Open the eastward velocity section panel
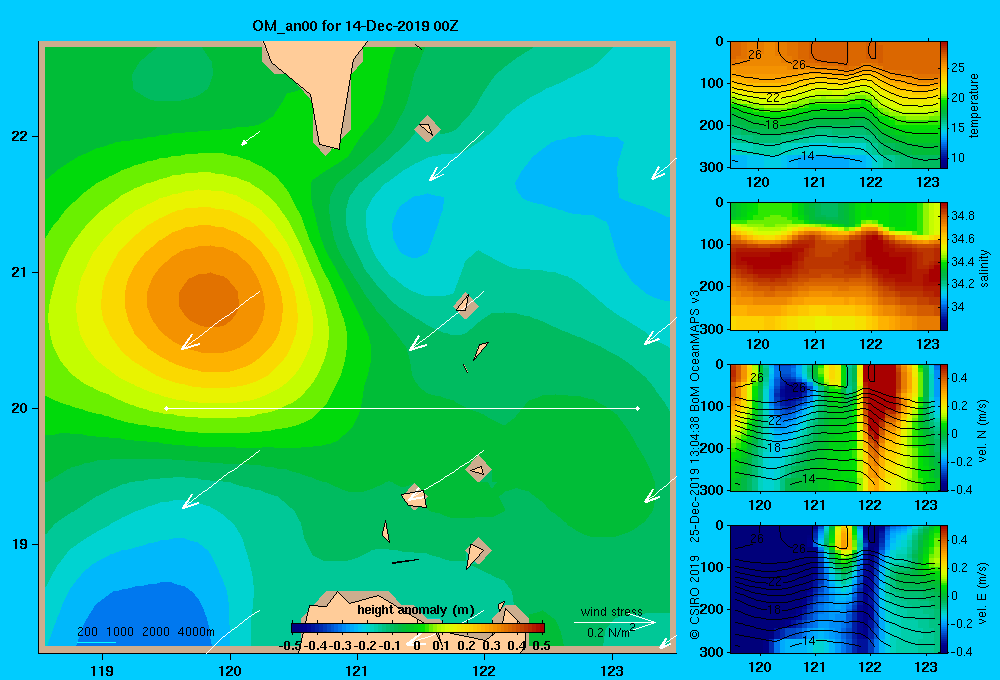This screenshot has height=680, width=1000. 834,589
